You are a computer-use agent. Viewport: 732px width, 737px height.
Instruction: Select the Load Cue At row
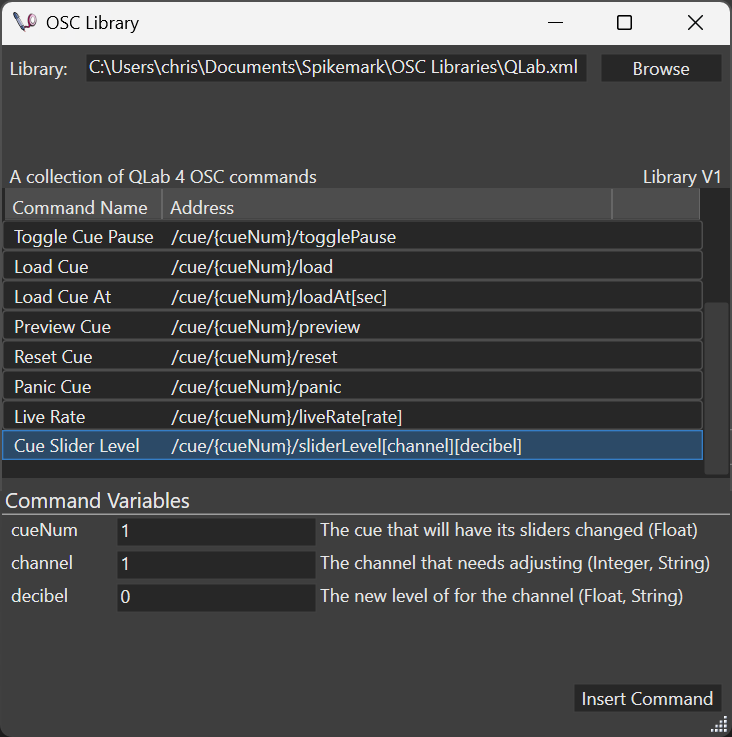click(353, 297)
